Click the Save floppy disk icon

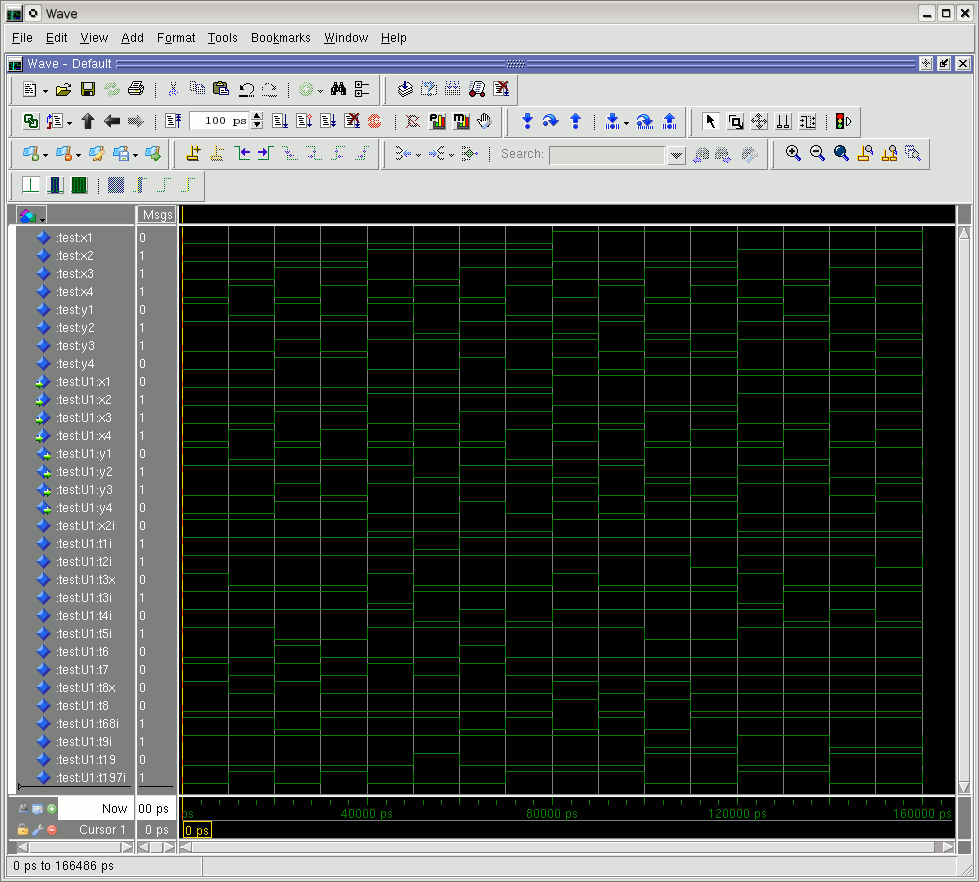(x=87, y=89)
